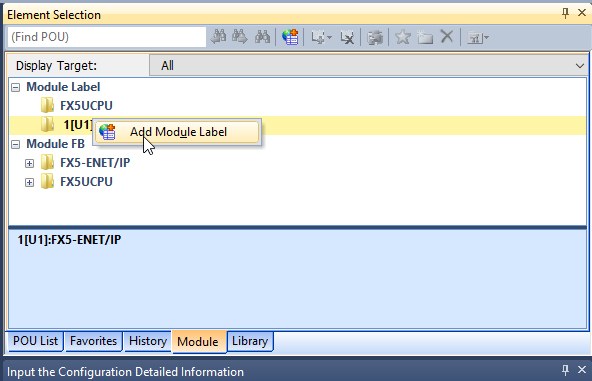592x381 pixels.
Task: Switch to the Library tab
Action: pyautogui.click(x=250, y=341)
